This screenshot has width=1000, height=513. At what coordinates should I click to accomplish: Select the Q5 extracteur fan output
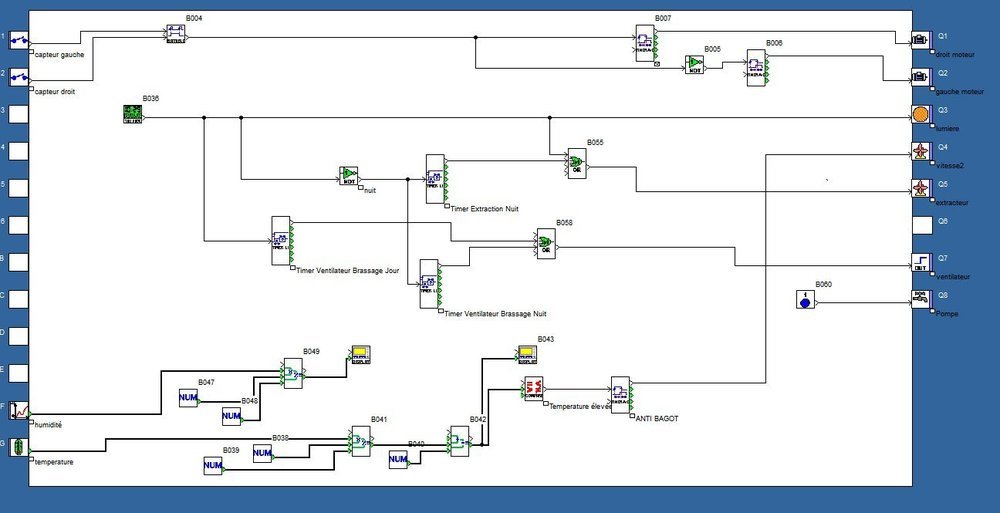click(x=920, y=189)
